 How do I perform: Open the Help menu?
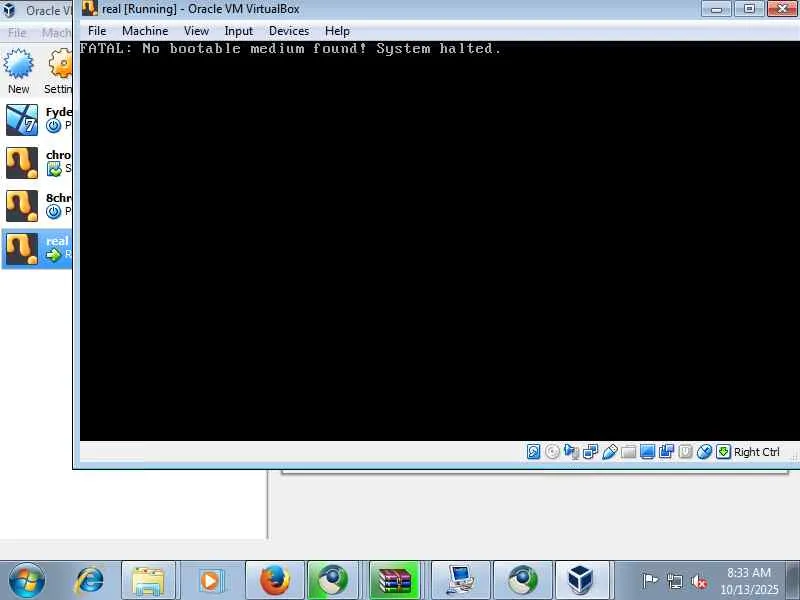337,31
